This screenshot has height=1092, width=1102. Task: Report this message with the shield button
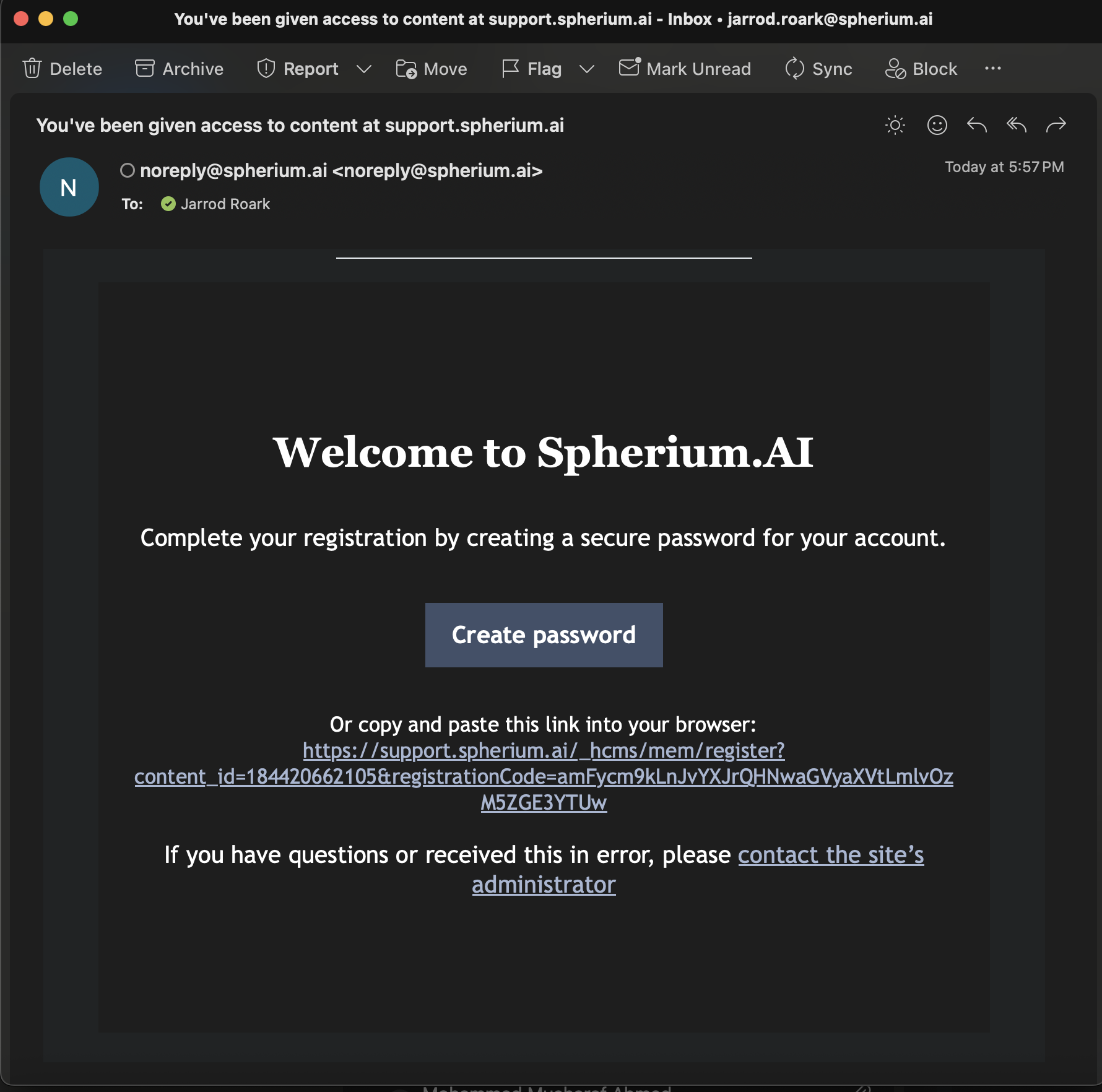pos(297,69)
